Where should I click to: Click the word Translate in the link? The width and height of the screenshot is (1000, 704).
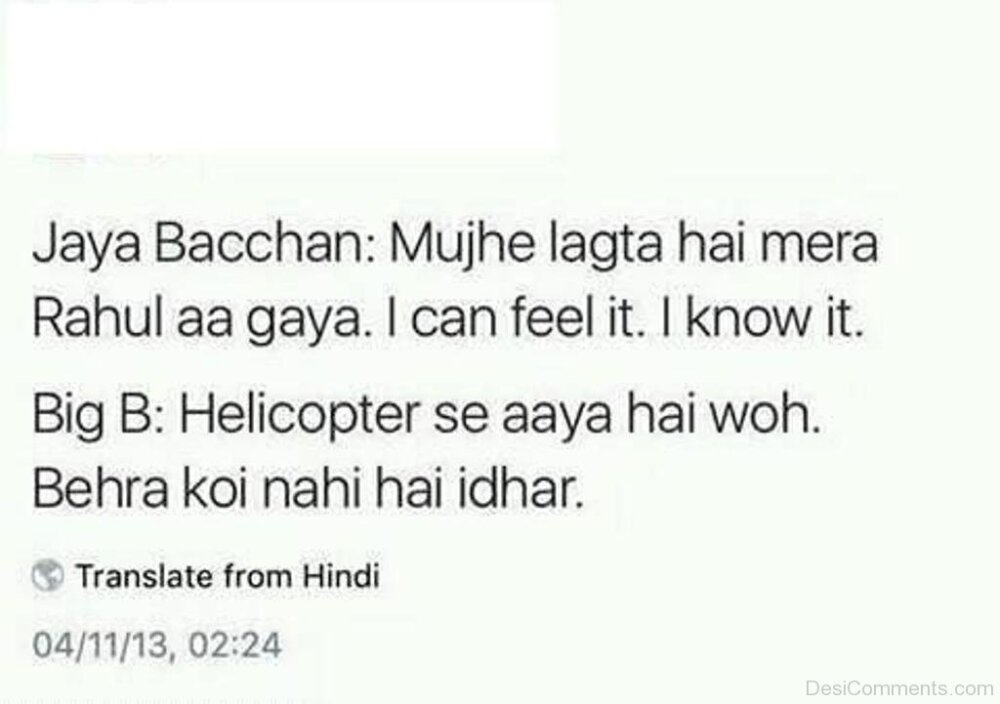pos(144,576)
